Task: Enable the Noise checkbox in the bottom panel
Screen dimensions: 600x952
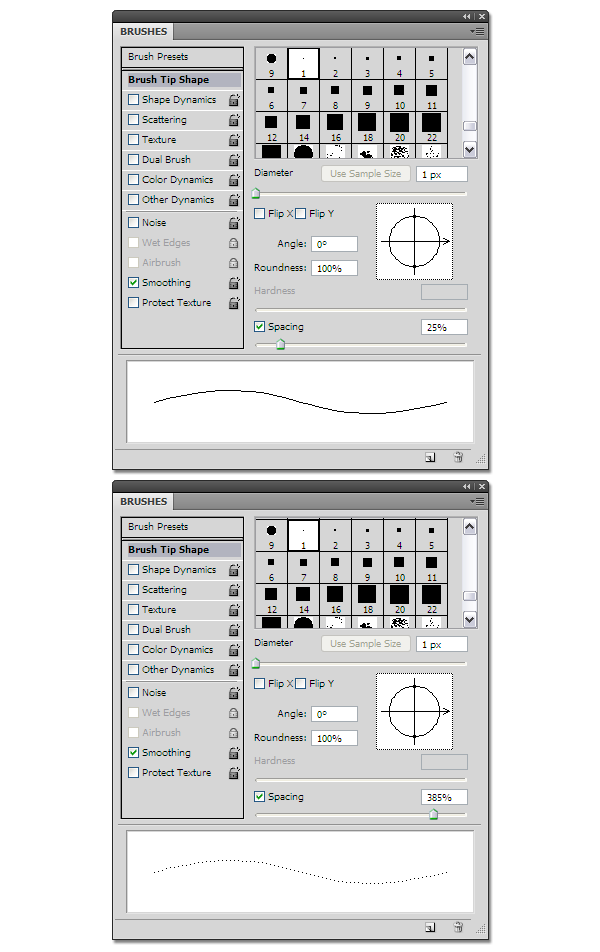Action: pyautogui.click(x=134, y=693)
